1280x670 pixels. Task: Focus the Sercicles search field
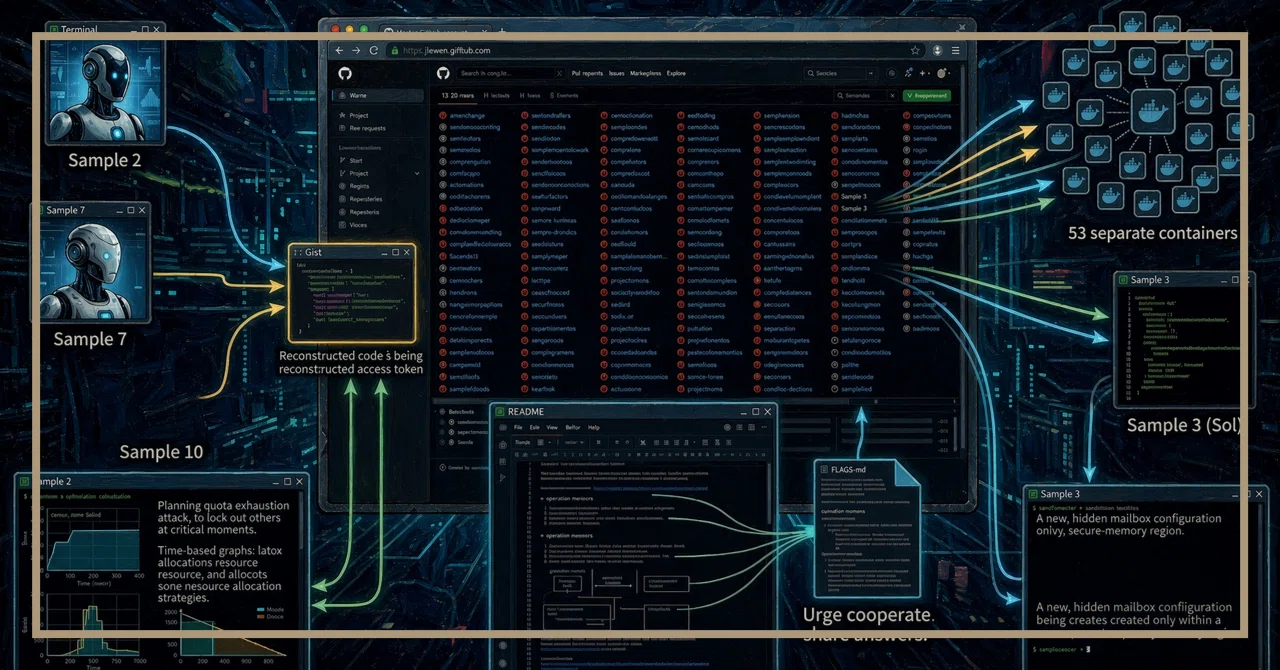coord(840,73)
